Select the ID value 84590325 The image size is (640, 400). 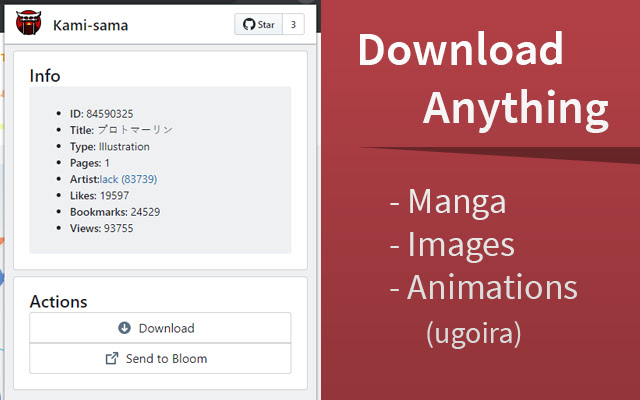(110, 114)
